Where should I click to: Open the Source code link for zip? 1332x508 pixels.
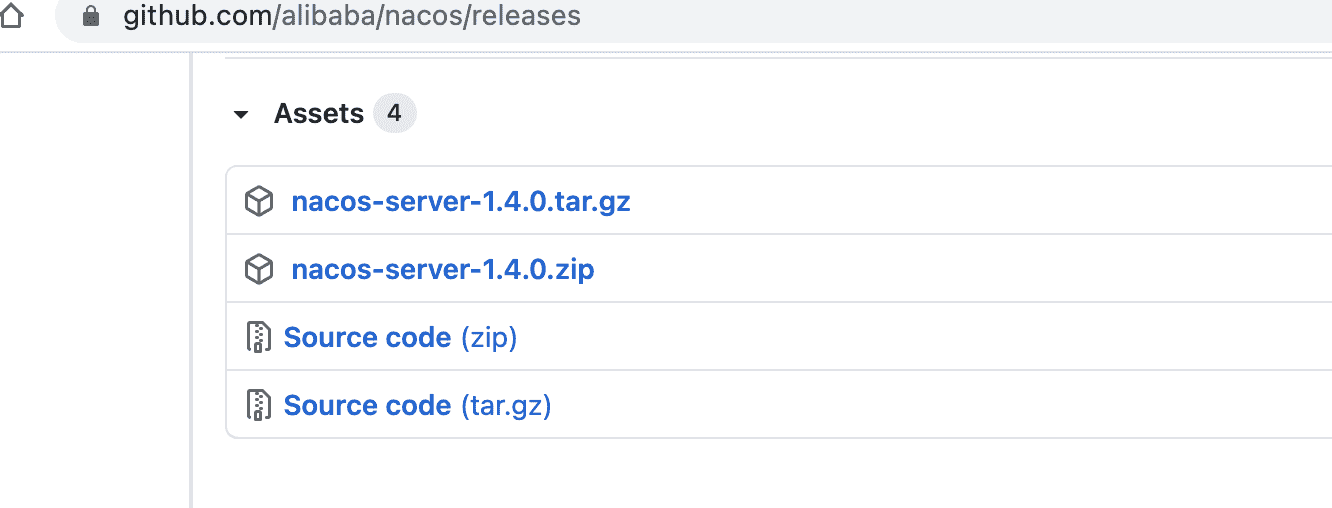coord(367,338)
